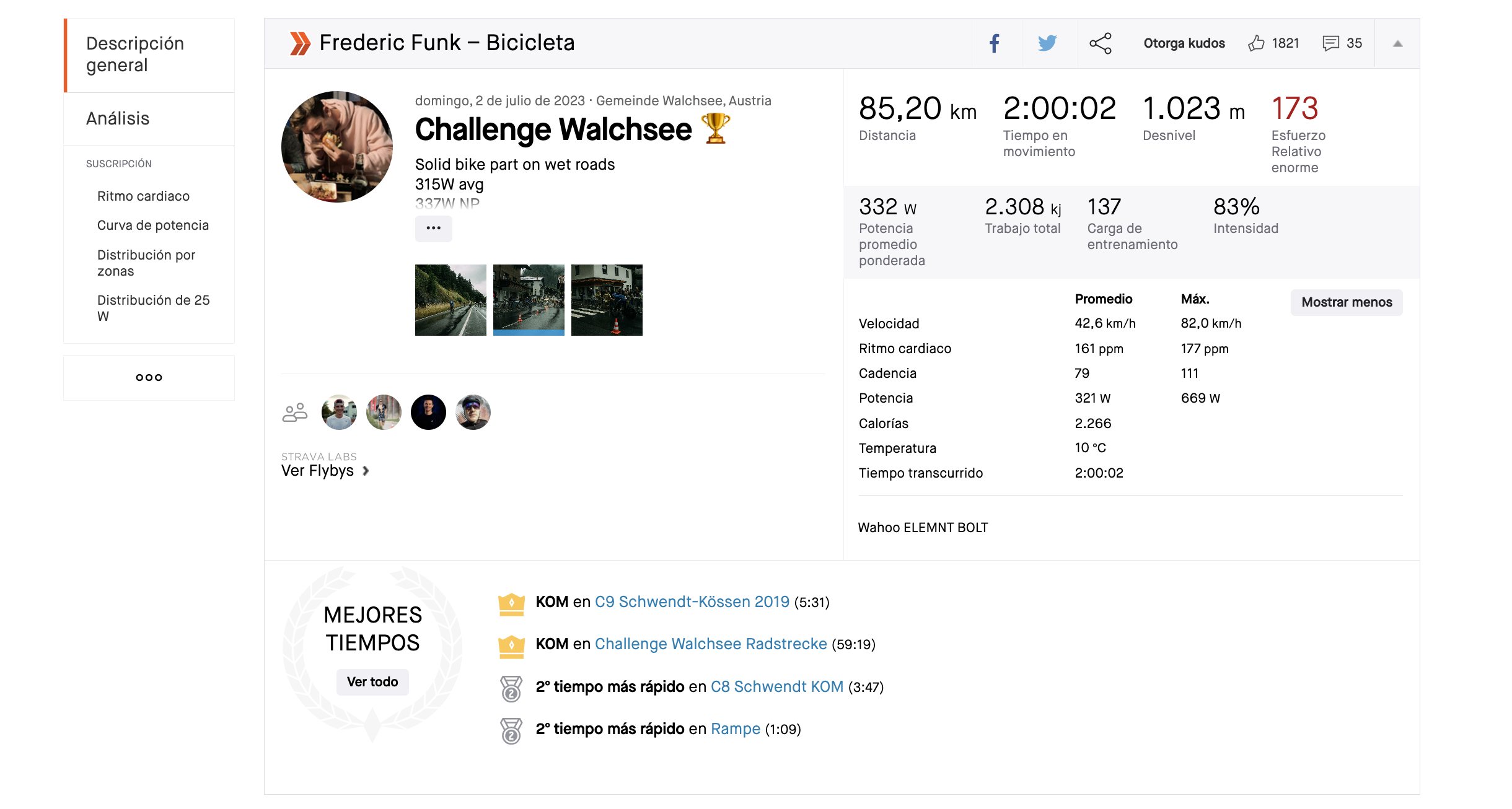Open the sidebar three-circles more menu
1512x809 pixels.
(x=149, y=378)
